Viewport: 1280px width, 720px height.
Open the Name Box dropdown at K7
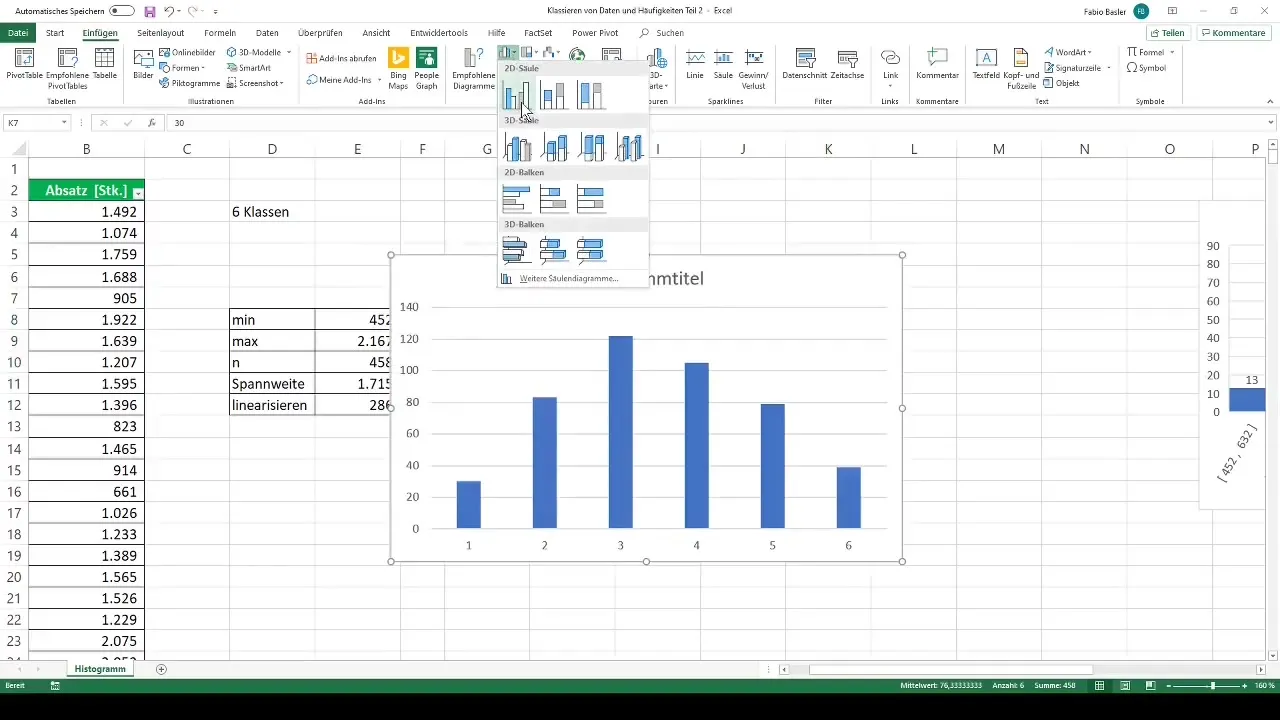tap(64, 123)
